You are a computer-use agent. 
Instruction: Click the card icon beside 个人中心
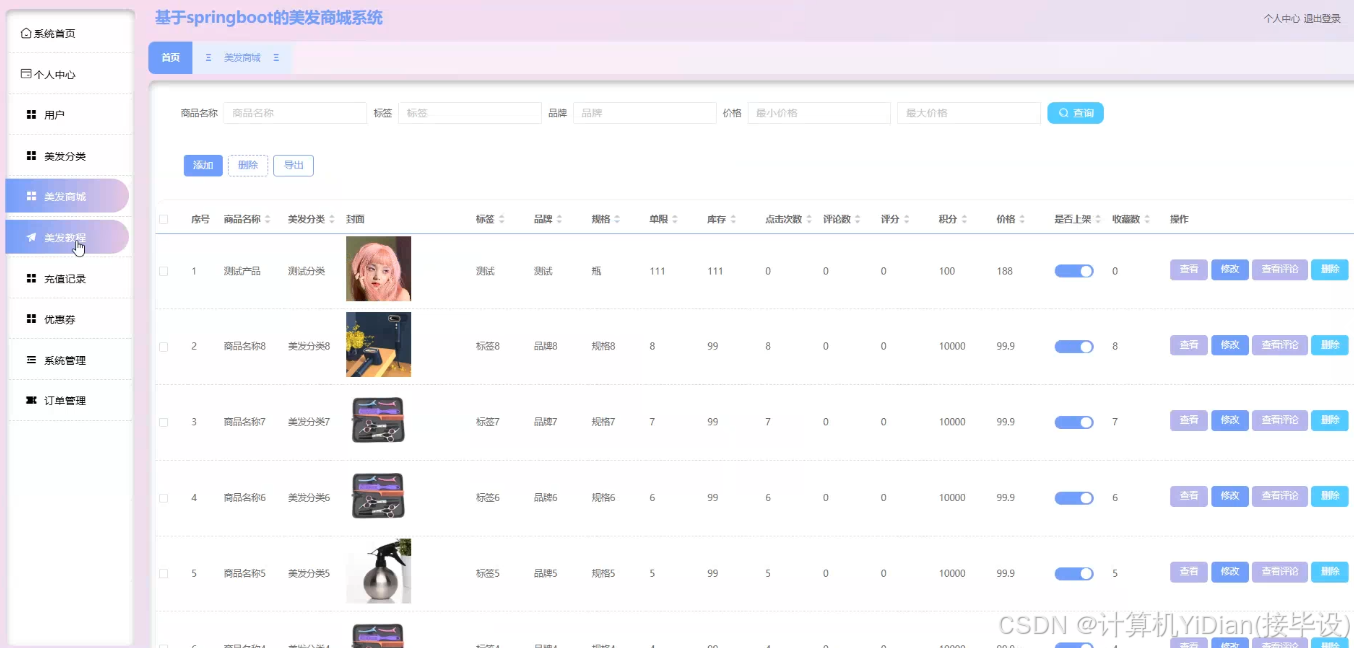click(x=26, y=74)
